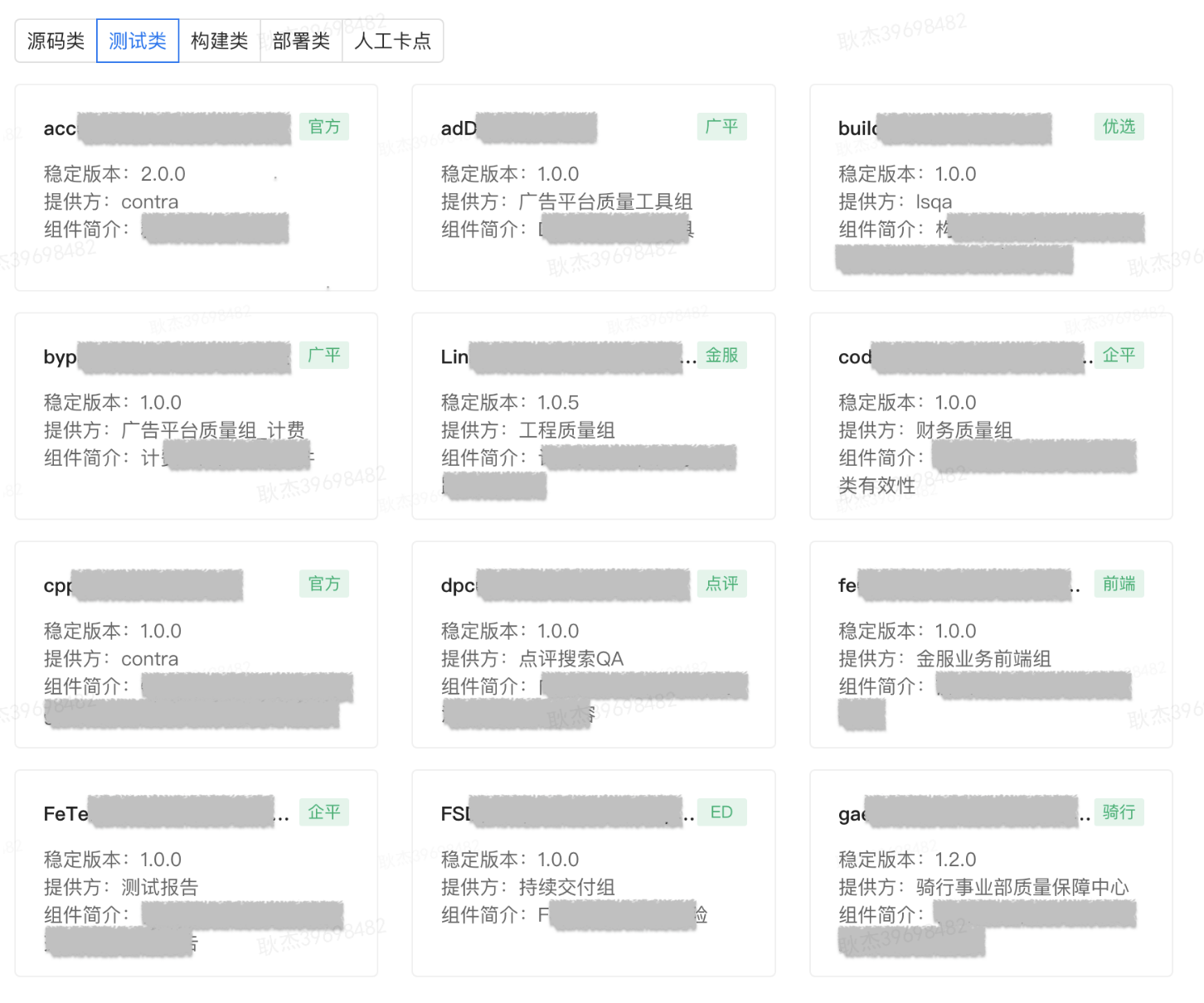
Task: Click the 骑行 tag on the gae component
Action: [1119, 812]
